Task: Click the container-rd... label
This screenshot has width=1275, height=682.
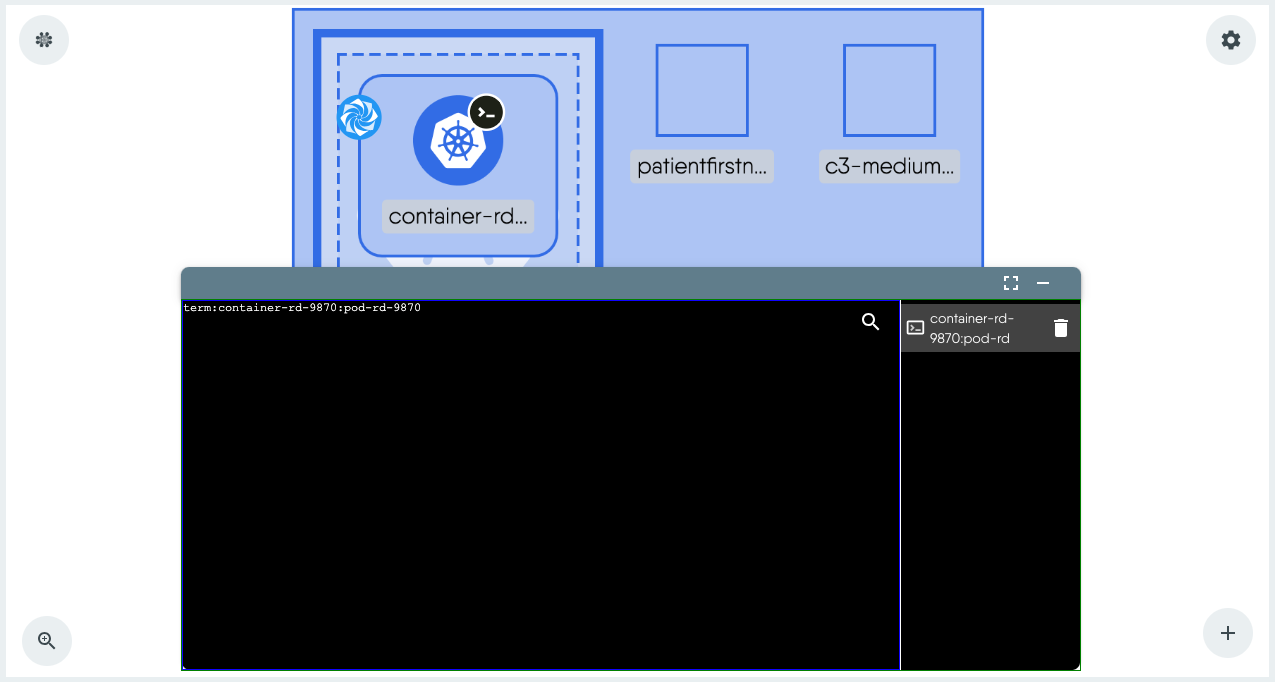Action: pos(458,217)
